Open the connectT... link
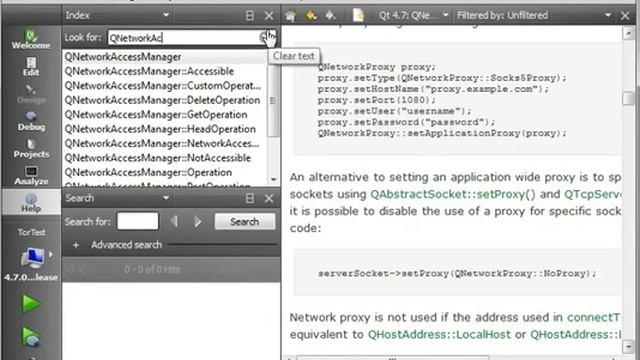 [593, 317]
